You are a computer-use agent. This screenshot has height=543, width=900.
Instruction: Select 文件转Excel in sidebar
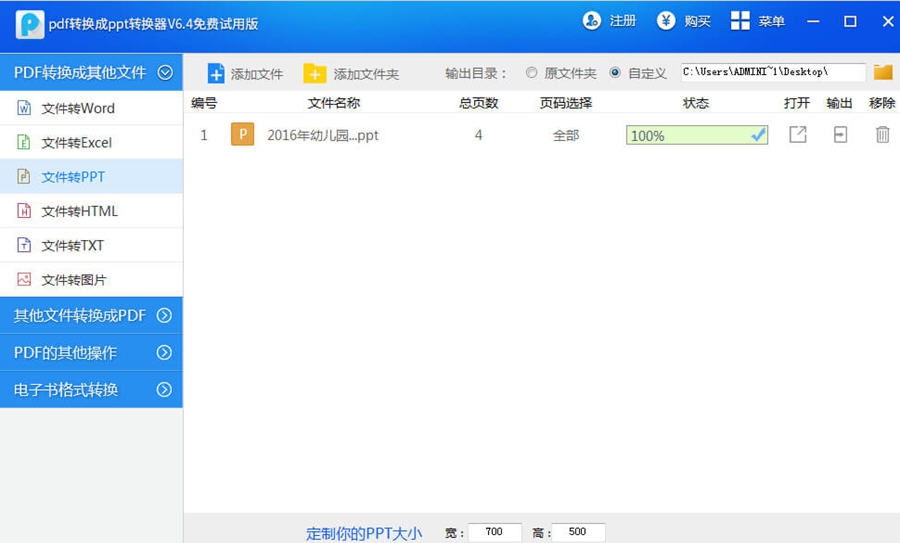tap(76, 143)
